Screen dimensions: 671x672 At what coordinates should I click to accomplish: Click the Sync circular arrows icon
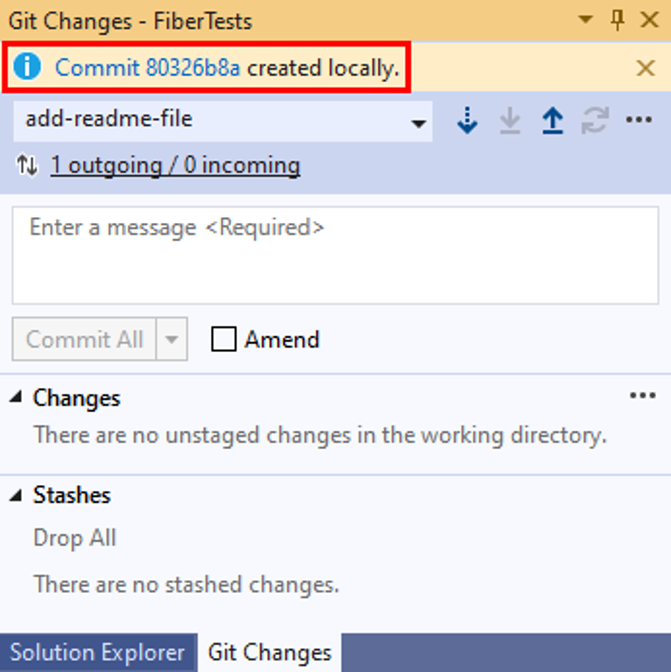[595, 121]
